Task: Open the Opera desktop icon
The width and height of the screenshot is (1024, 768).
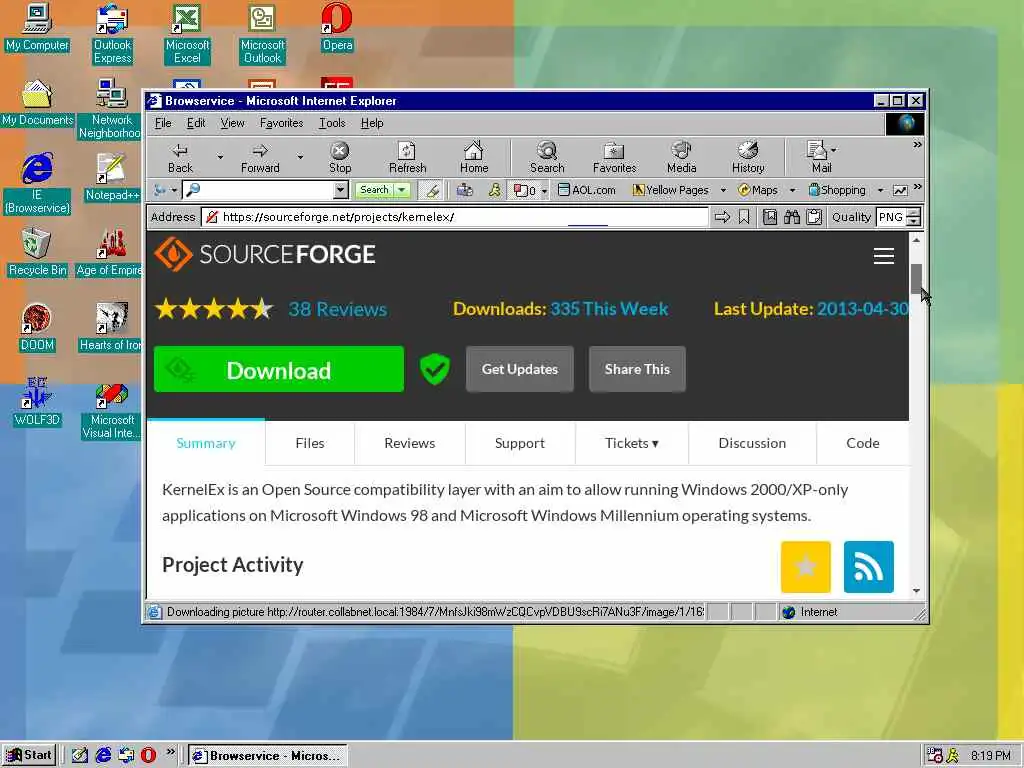Action: 337,27
